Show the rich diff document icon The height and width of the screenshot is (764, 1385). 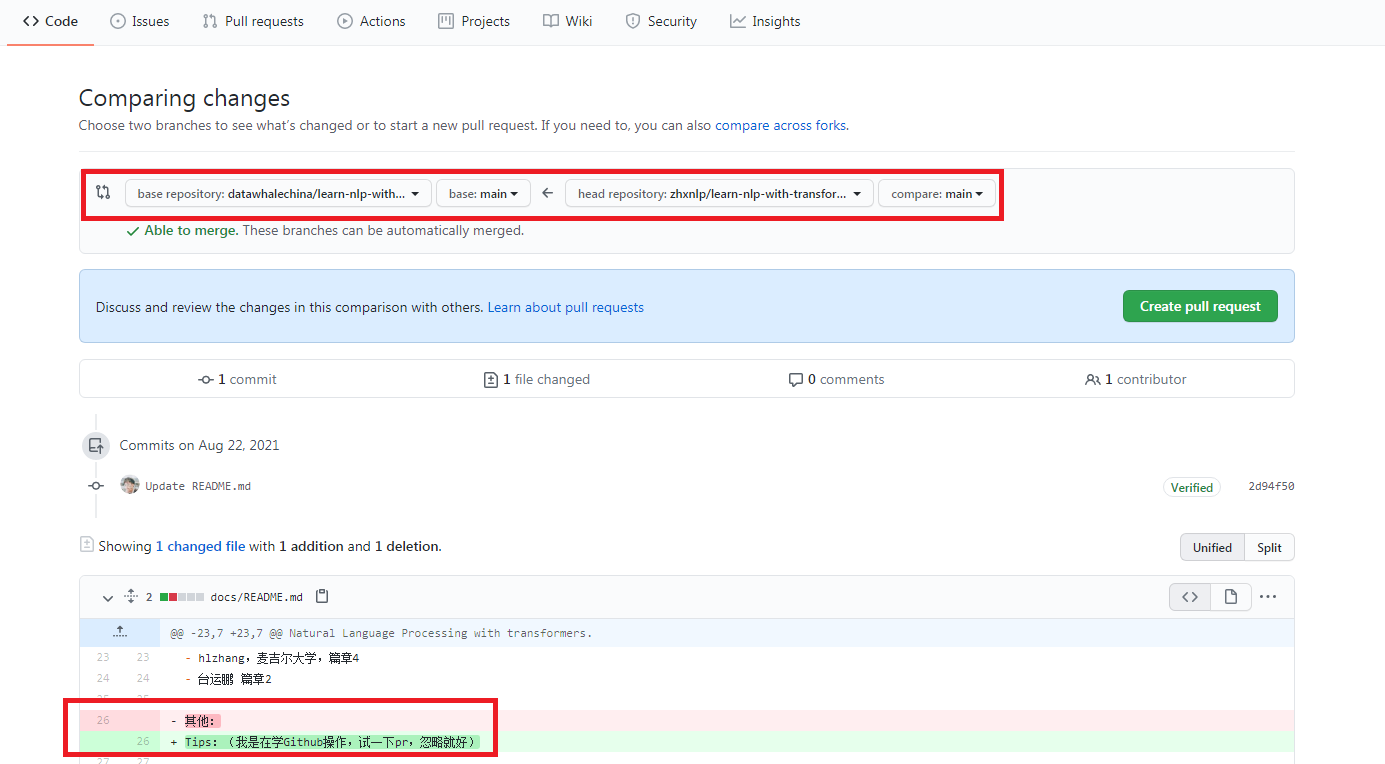pyautogui.click(x=1231, y=597)
